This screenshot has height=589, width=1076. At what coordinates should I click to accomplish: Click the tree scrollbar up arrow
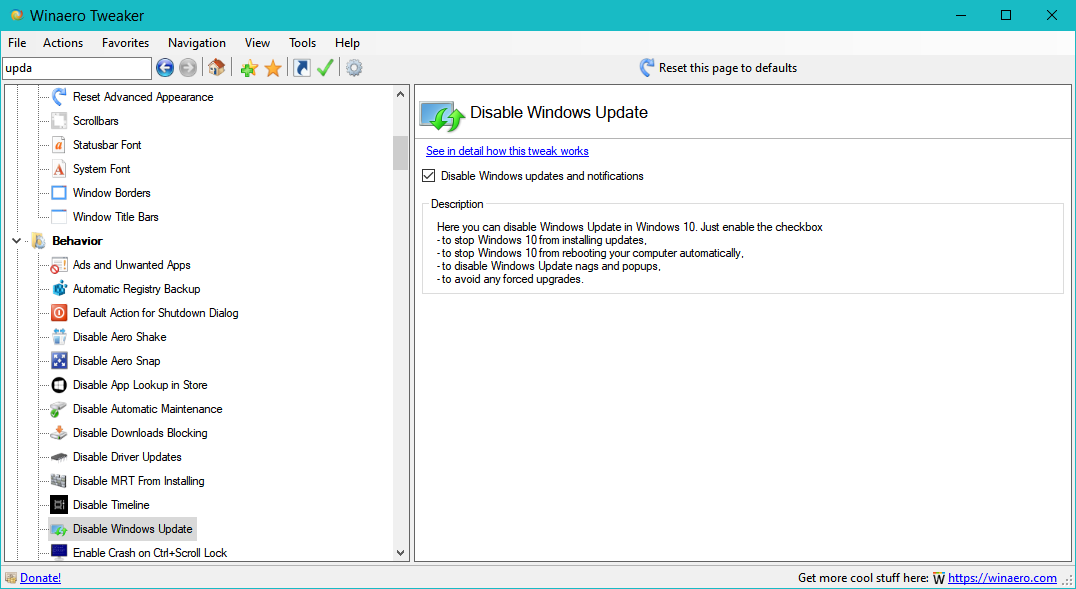pyautogui.click(x=401, y=94)
